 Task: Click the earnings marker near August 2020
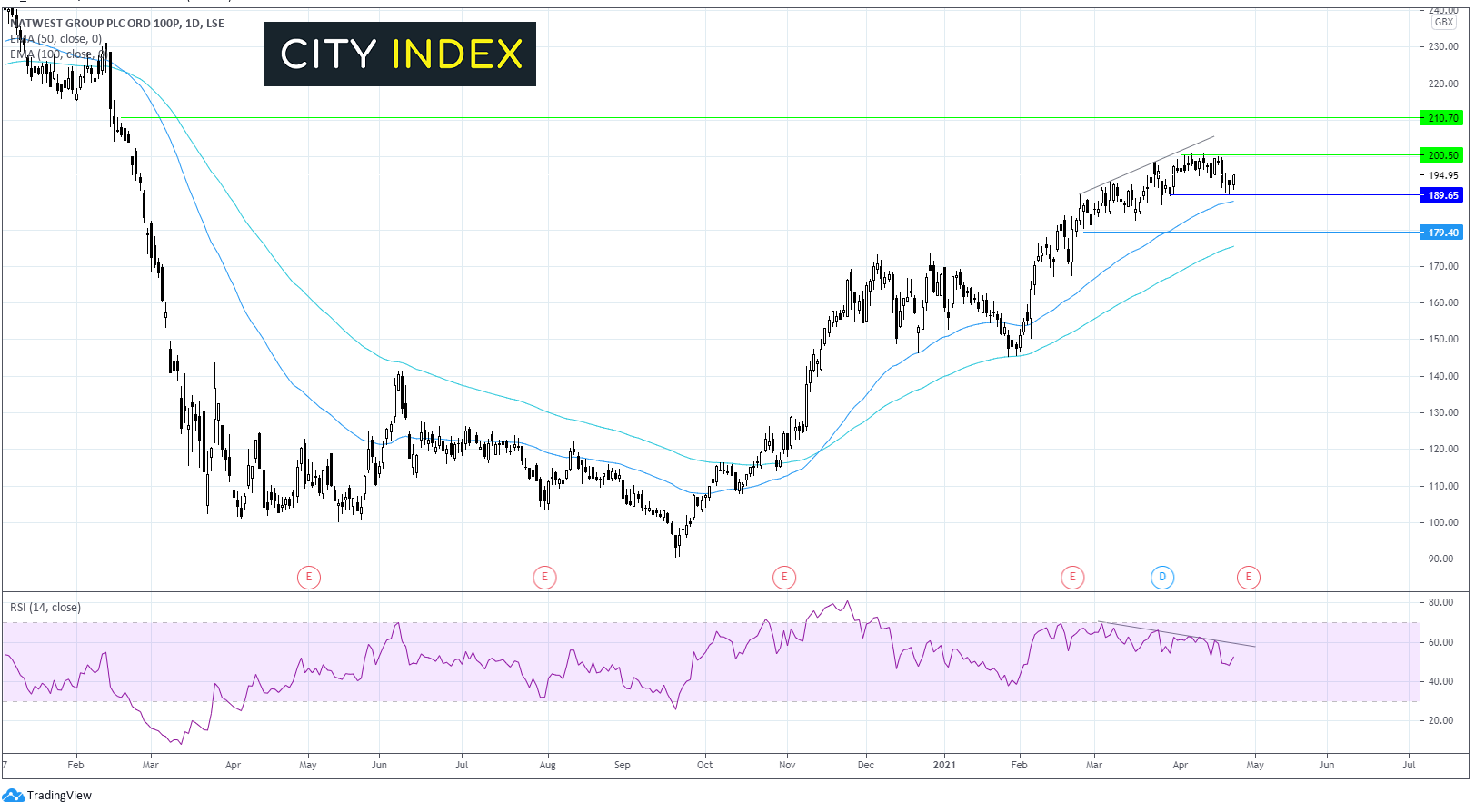(544, 577)
